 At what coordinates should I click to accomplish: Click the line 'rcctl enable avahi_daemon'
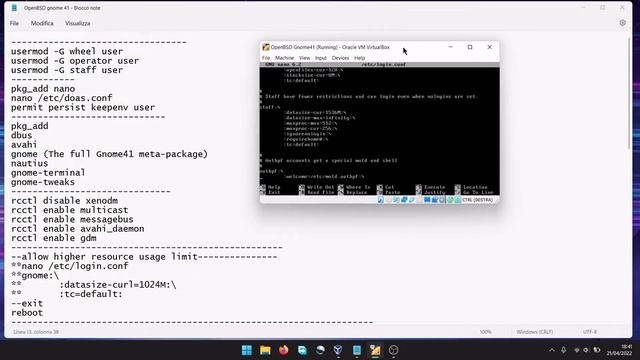pos(78,229)
